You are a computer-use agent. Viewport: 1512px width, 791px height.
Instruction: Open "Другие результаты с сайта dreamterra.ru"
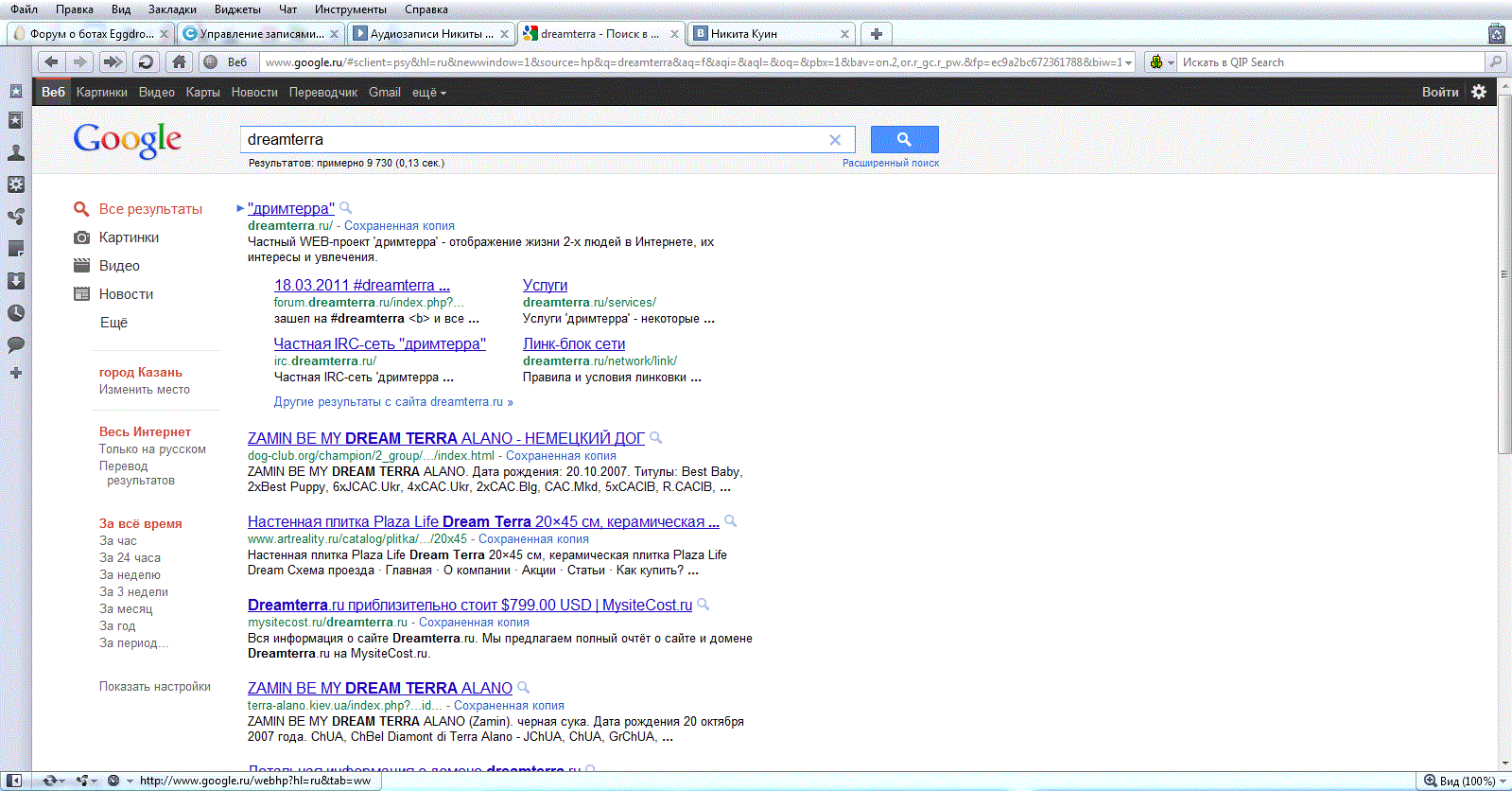point(393,402)
